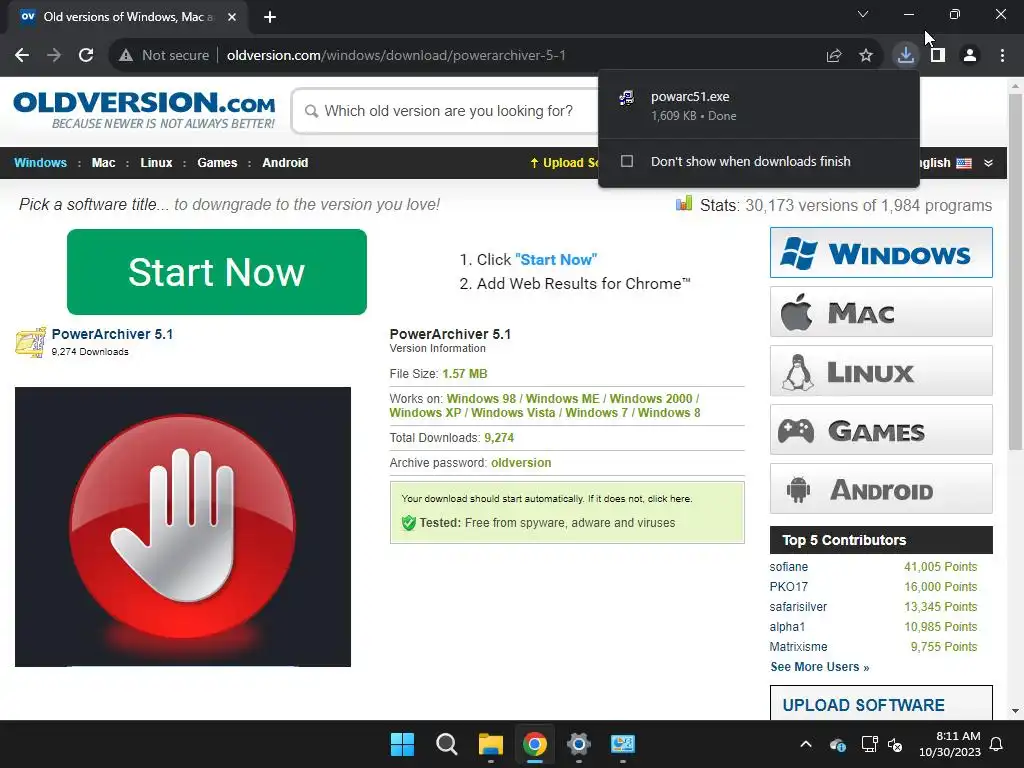This screenshot has width=1024, height=768.
Task: Click the Upload Software link in the nav bar
Action: [x=564, y=163]
